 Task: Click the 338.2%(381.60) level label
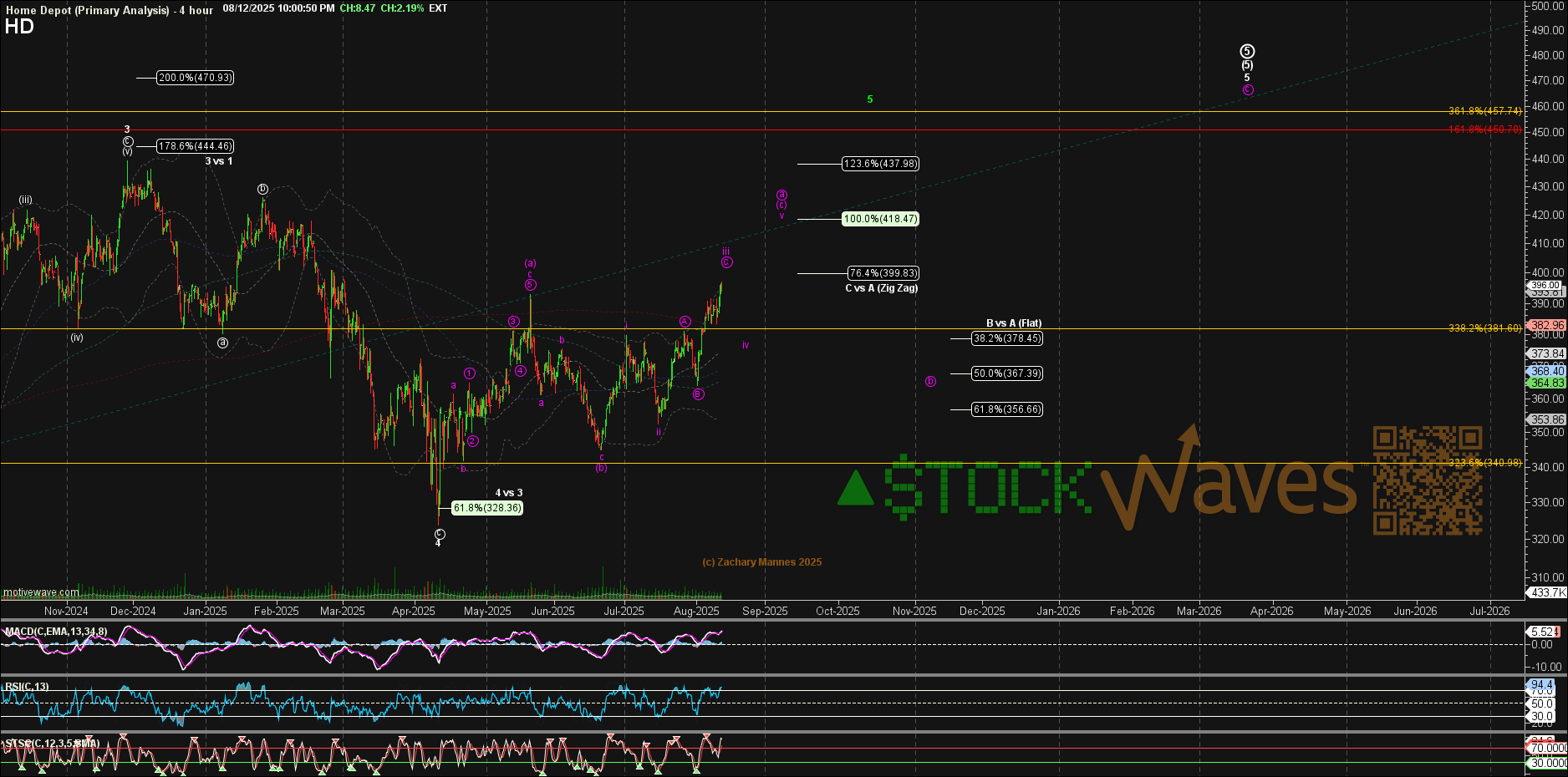1484,328
